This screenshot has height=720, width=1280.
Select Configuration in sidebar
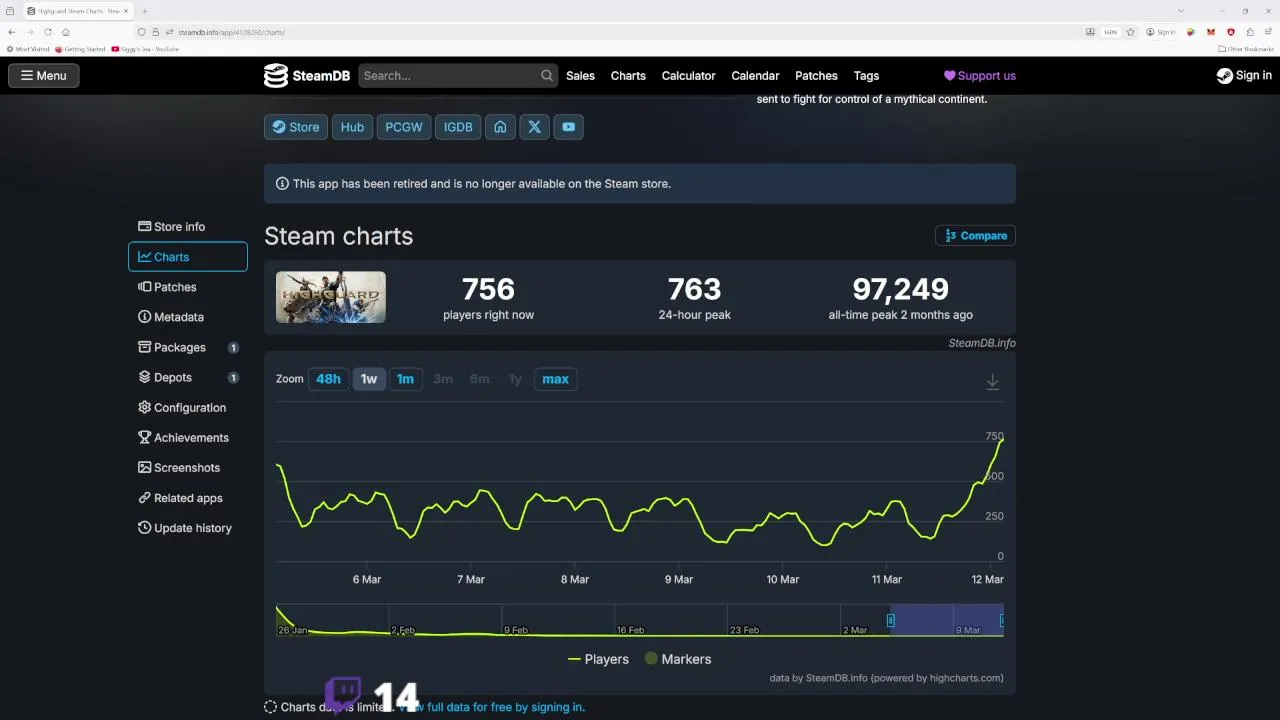(x=188, y=407)
